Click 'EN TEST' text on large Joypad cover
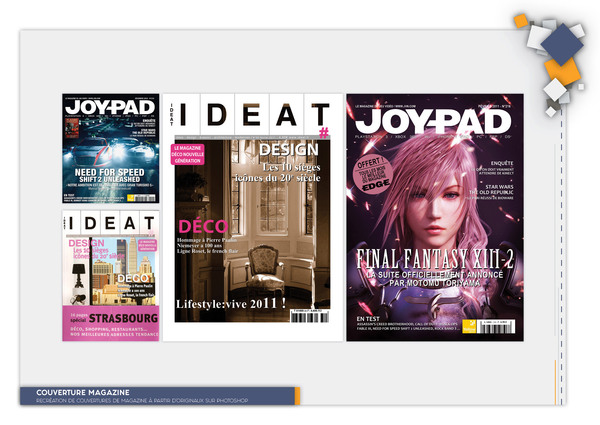600x425 pixels. [368, 319]
